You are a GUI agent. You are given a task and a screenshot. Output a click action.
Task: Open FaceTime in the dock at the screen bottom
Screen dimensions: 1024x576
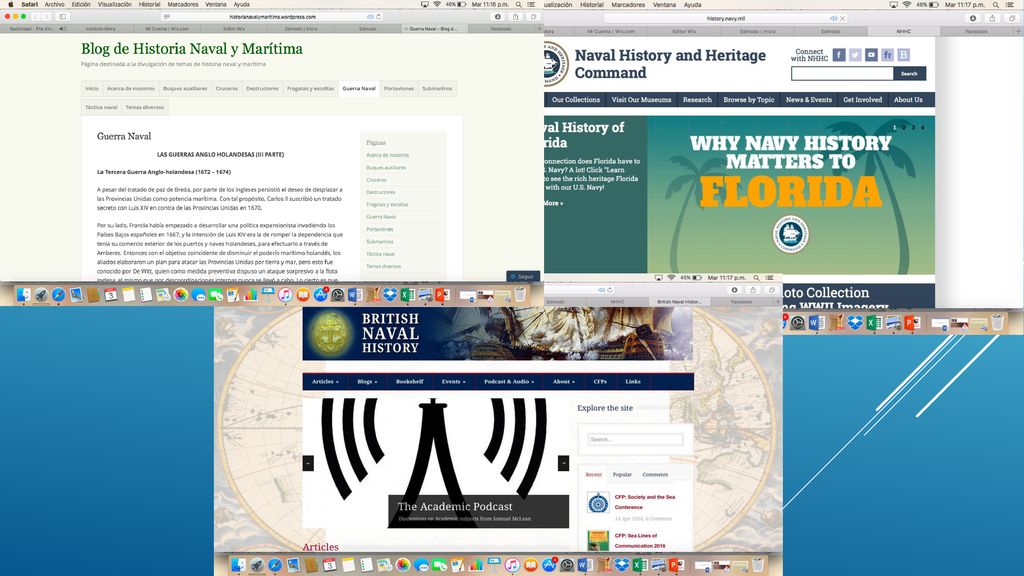440,565
